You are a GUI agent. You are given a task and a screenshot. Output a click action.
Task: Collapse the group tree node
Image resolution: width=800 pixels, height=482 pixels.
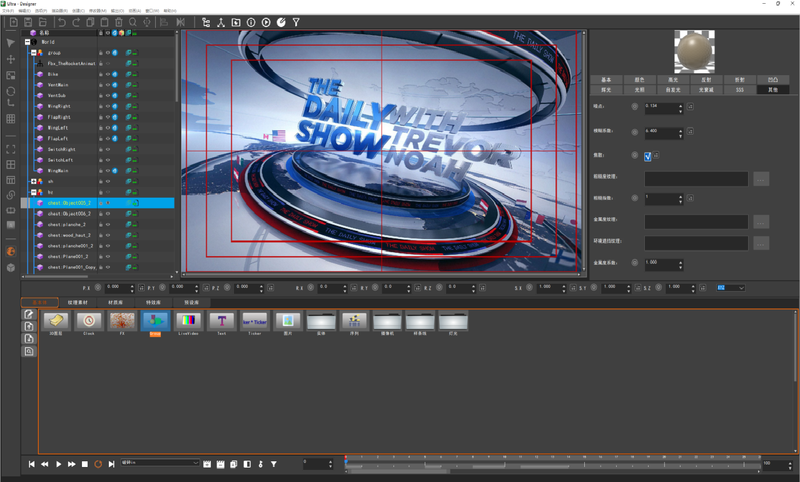click(34, 53)
